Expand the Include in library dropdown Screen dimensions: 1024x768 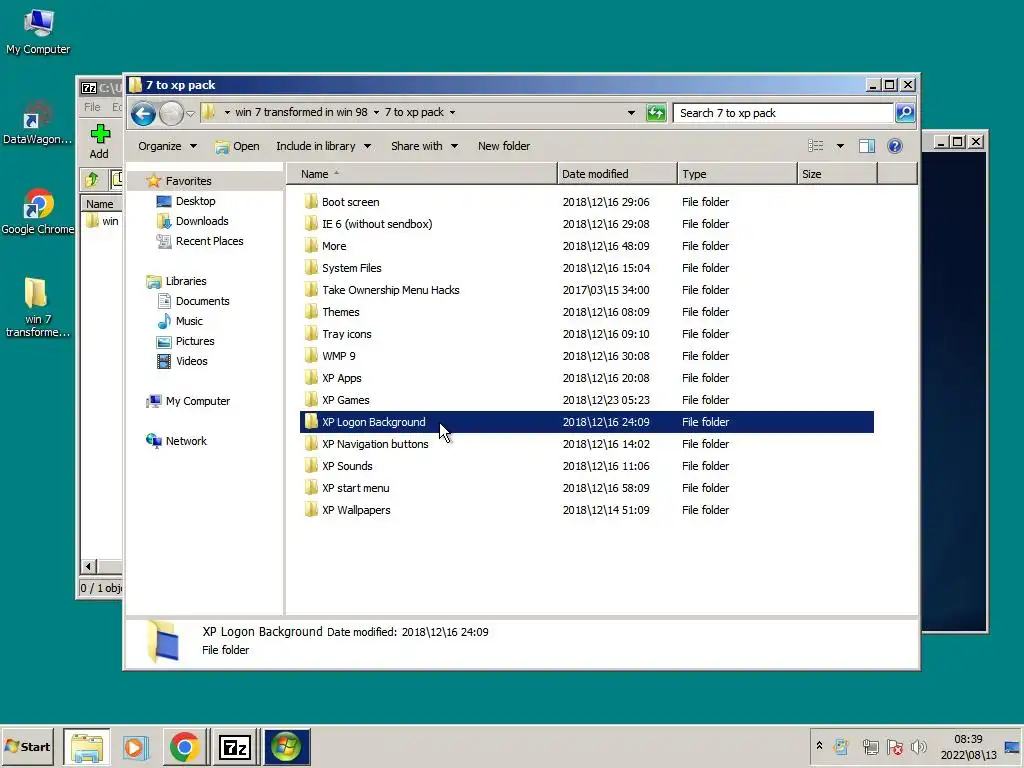click(367, 146)
